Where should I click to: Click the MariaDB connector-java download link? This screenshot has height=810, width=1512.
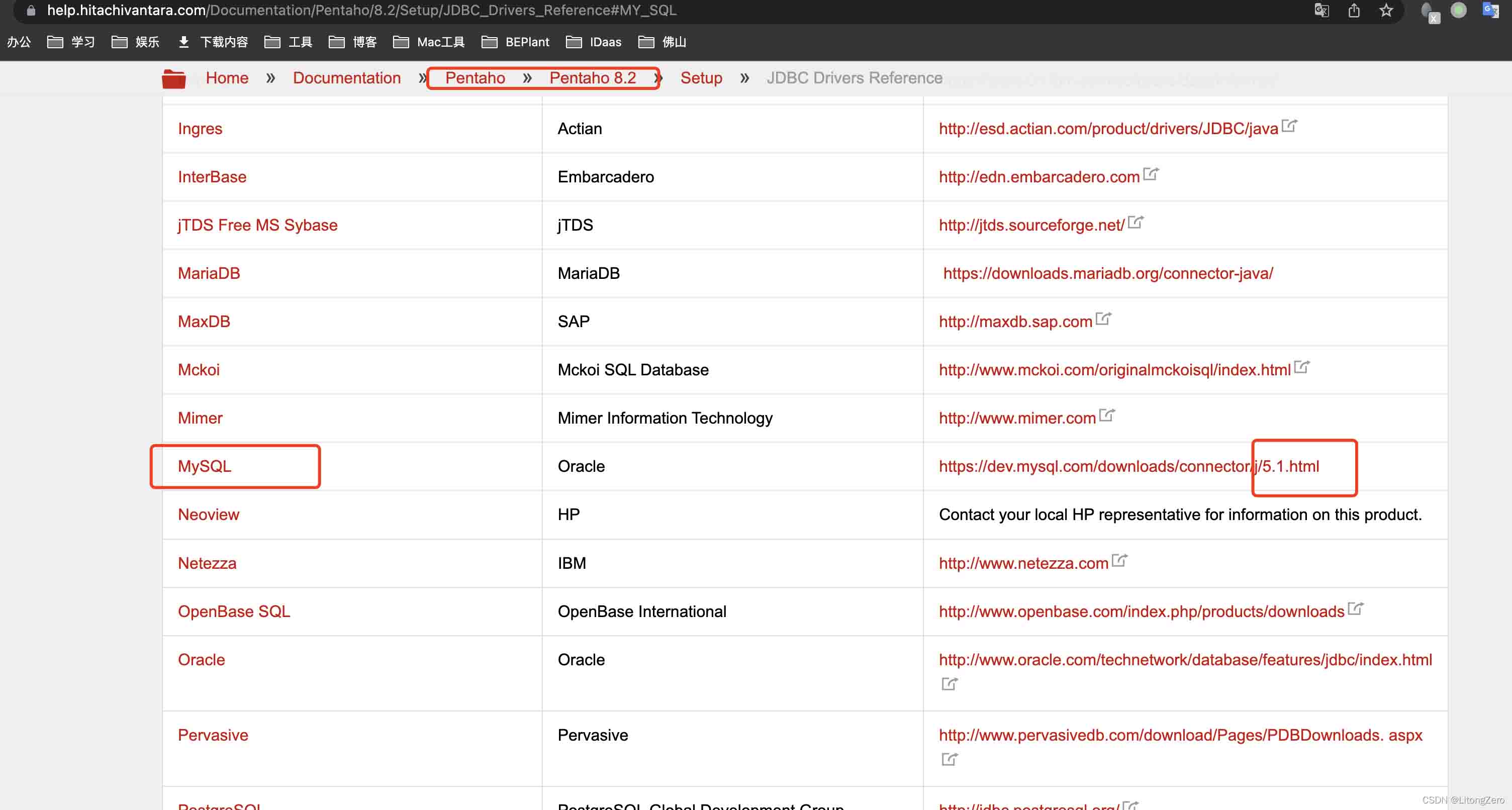1107,273
